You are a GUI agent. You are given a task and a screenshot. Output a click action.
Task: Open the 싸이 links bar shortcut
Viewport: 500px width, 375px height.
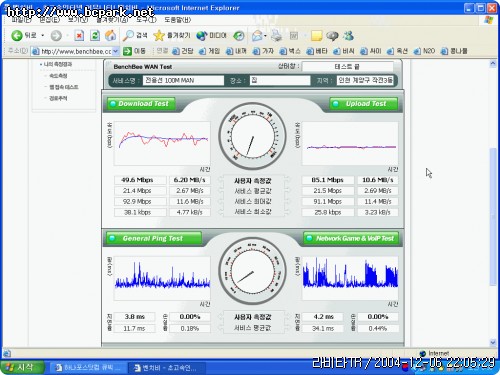[370, 51]
